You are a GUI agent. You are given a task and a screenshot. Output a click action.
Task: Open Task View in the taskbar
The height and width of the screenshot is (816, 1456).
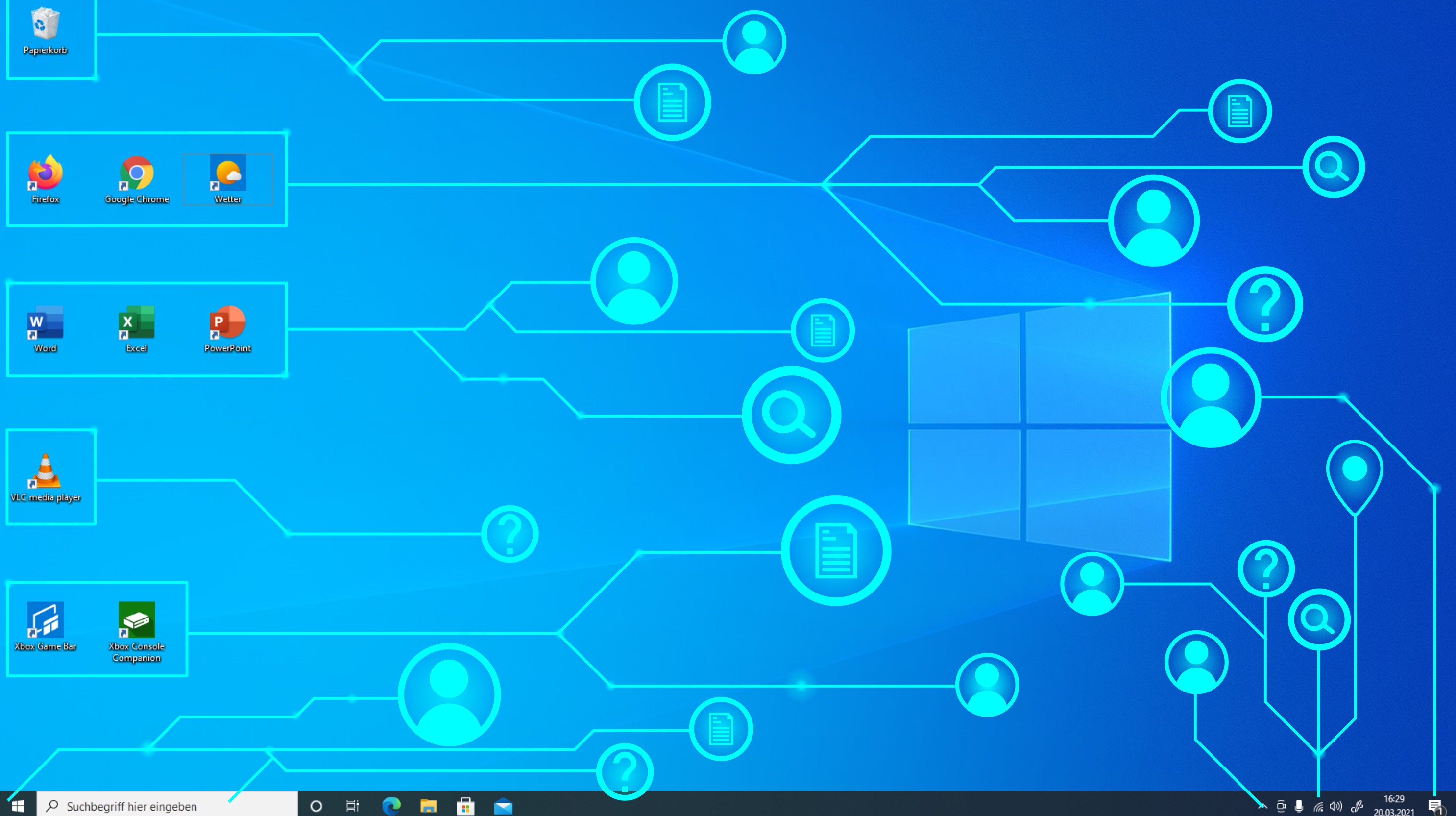353,805
